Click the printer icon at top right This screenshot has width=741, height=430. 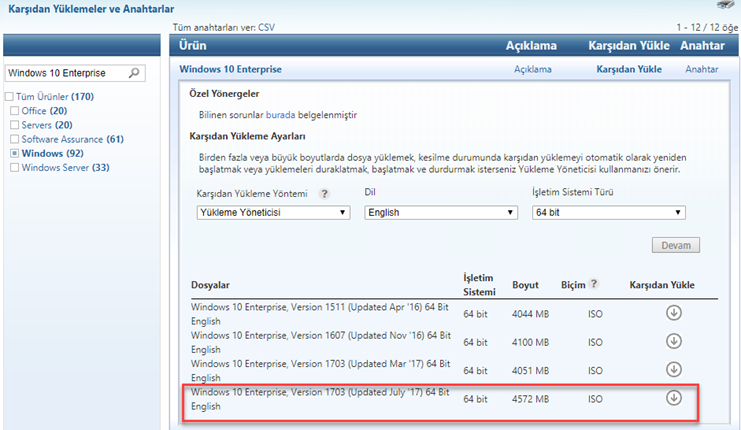pyautogui.click(x=726, y=5)
